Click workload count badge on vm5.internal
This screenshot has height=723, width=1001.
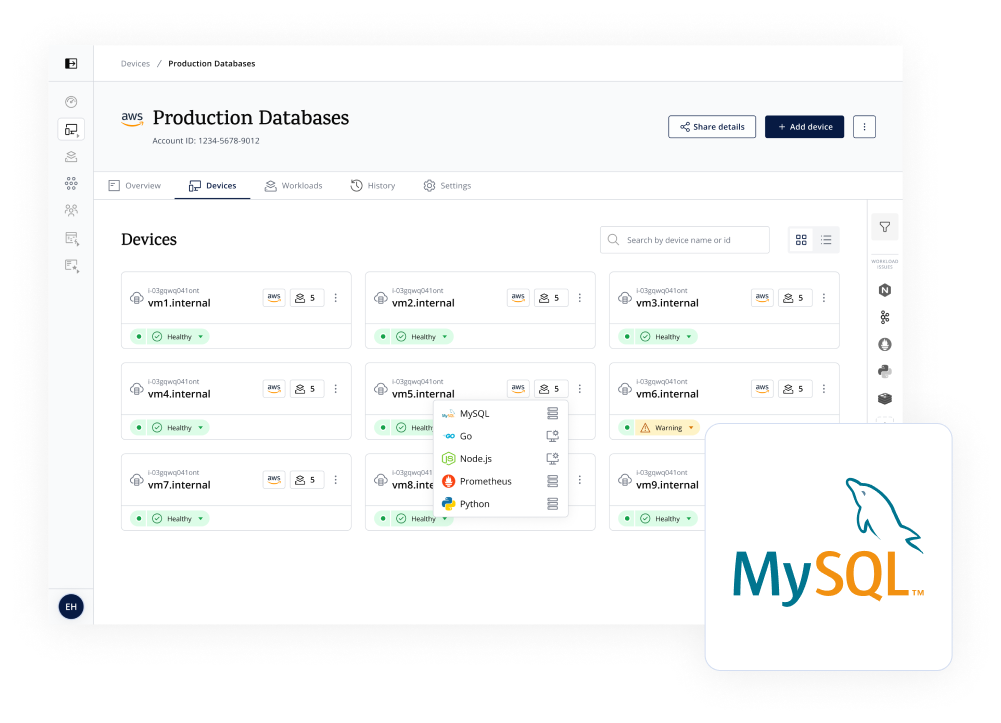(551, 389)
